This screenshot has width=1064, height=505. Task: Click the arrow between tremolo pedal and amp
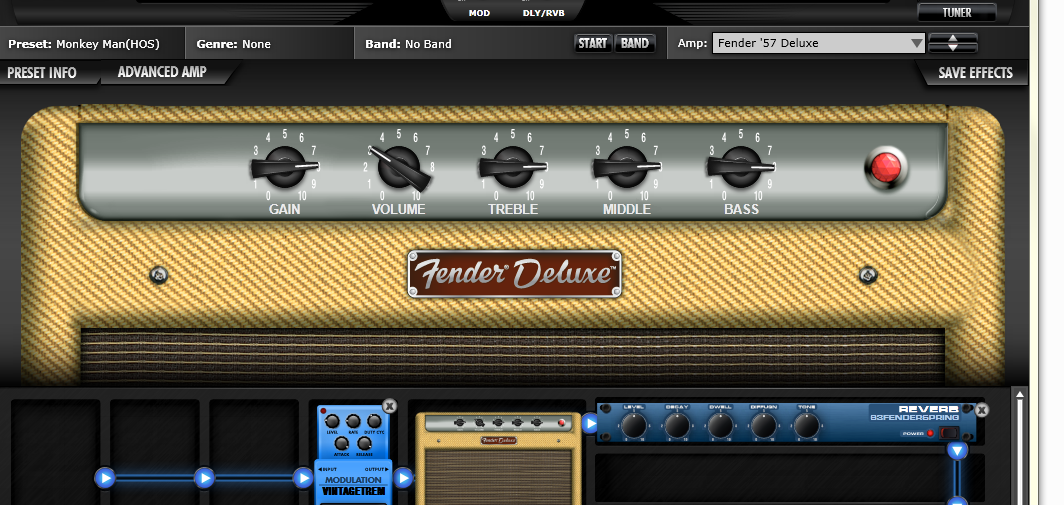[403, 478]
